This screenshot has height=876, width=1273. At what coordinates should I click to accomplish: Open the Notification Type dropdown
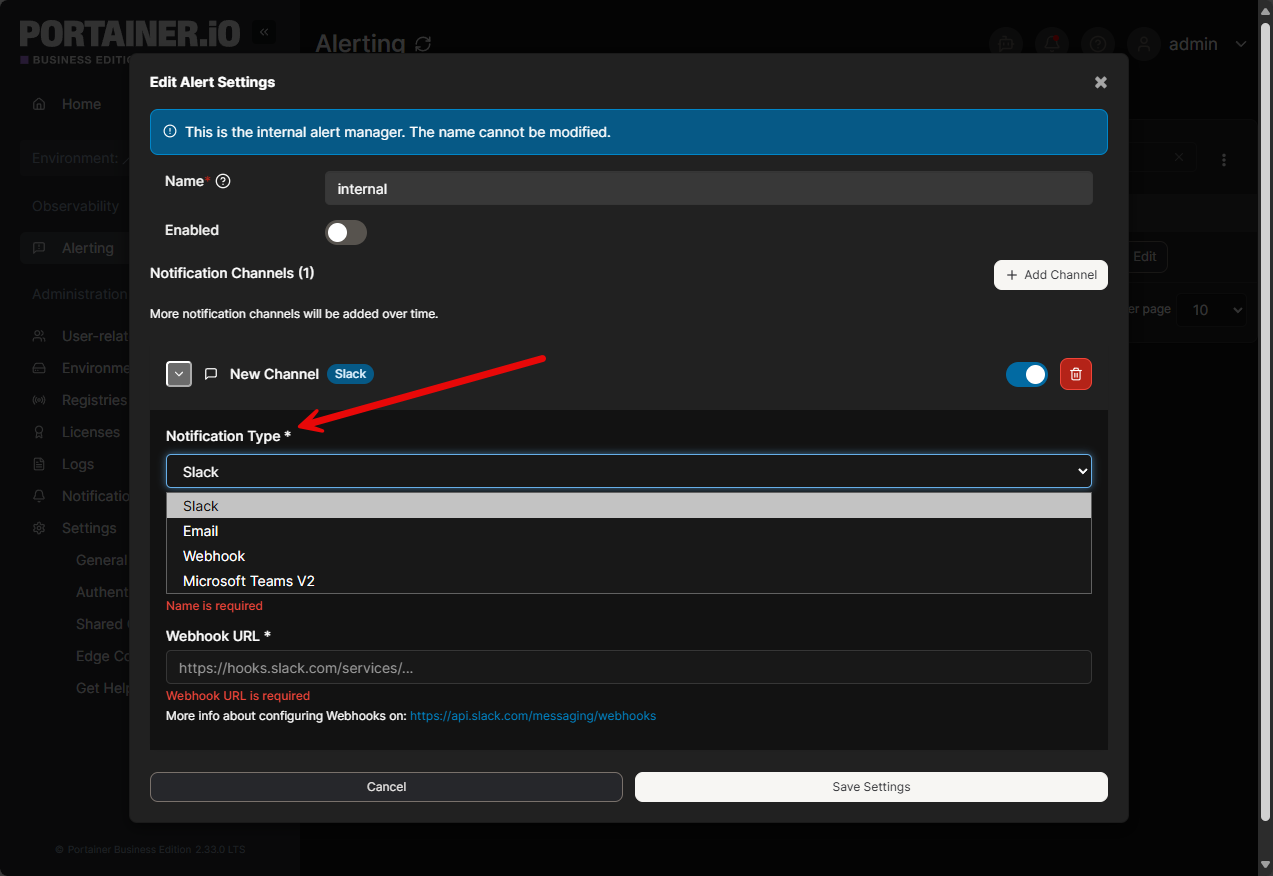click(x=629, y=471)
